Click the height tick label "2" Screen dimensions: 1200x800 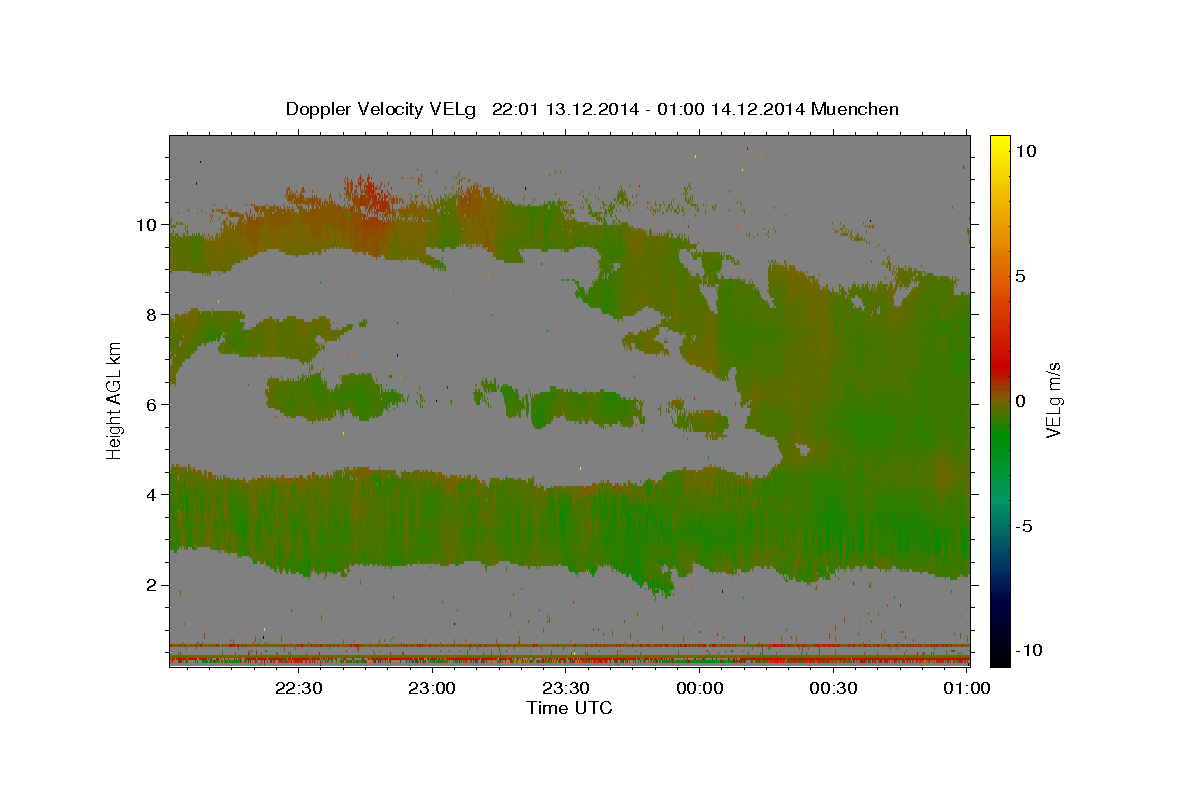point(153,585)
